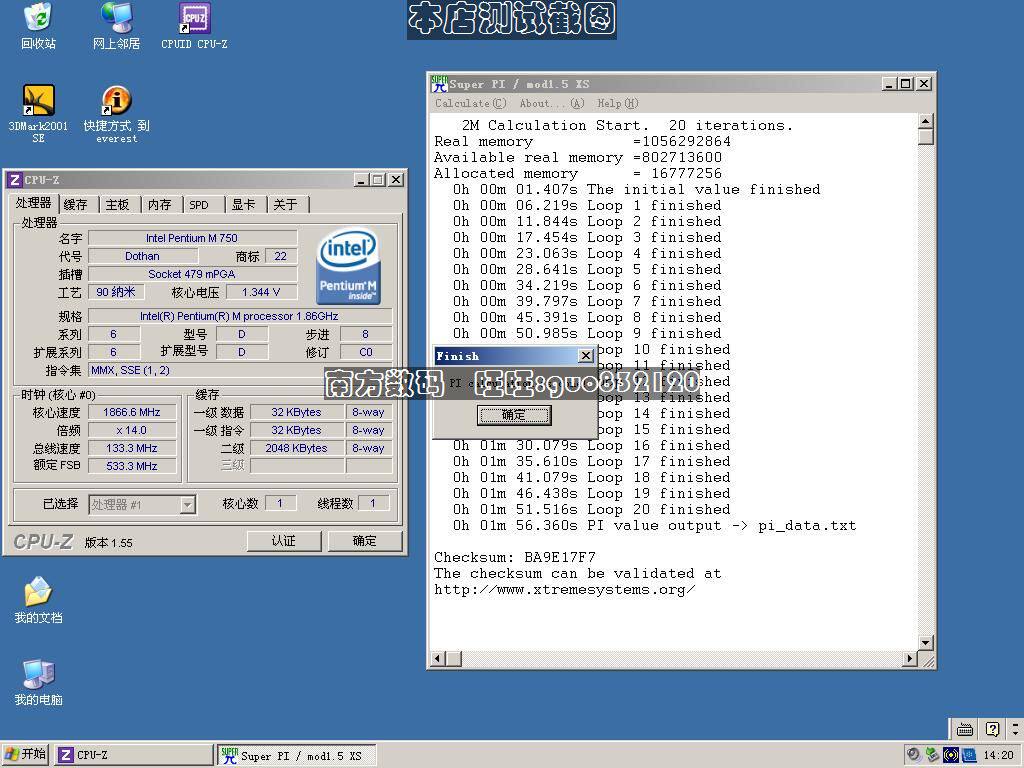Click the 'Intel Pentium M 750' name field
Viewport: 1024px width, 768px height.
[193, 238]
